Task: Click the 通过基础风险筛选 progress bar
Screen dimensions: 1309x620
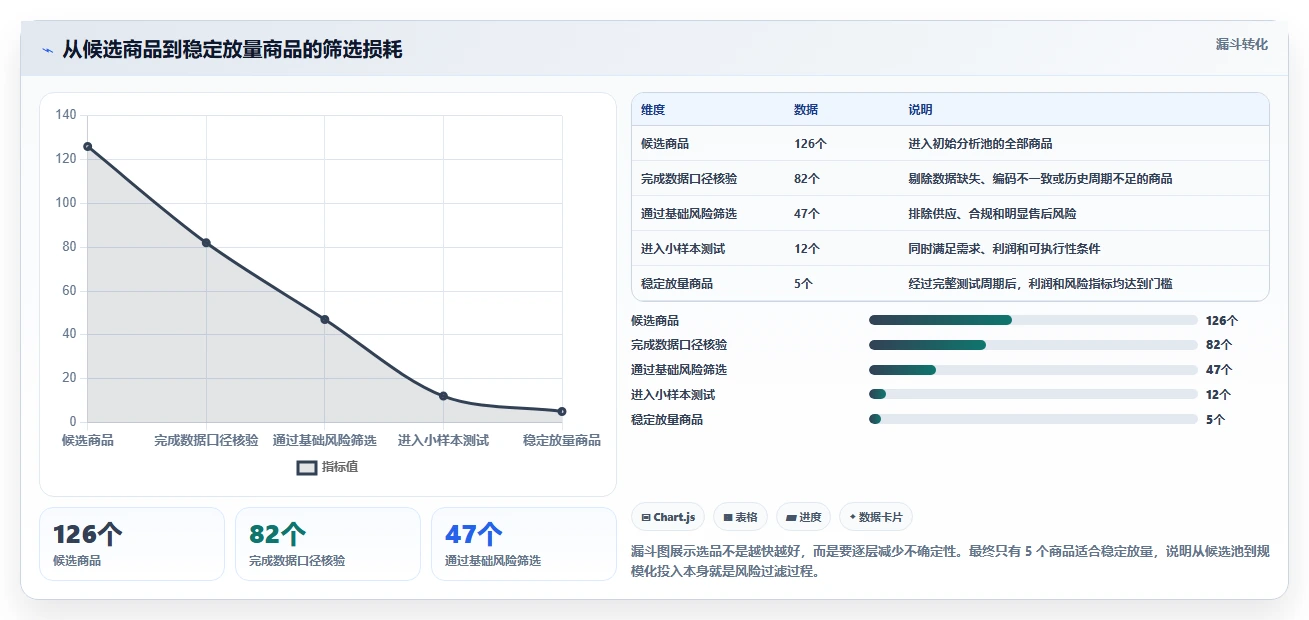Action: point(1033,370)
